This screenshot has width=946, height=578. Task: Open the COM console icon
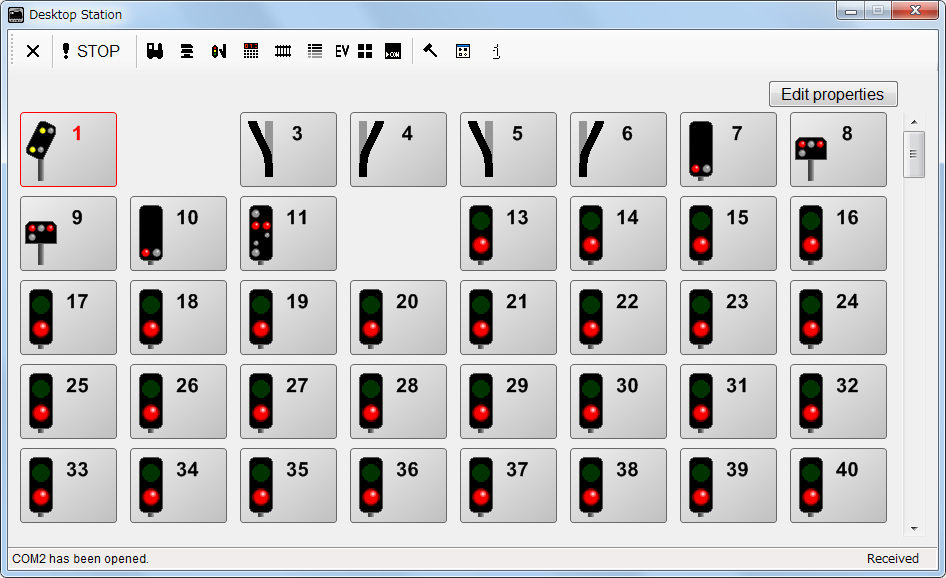click(x=393, y=51)
